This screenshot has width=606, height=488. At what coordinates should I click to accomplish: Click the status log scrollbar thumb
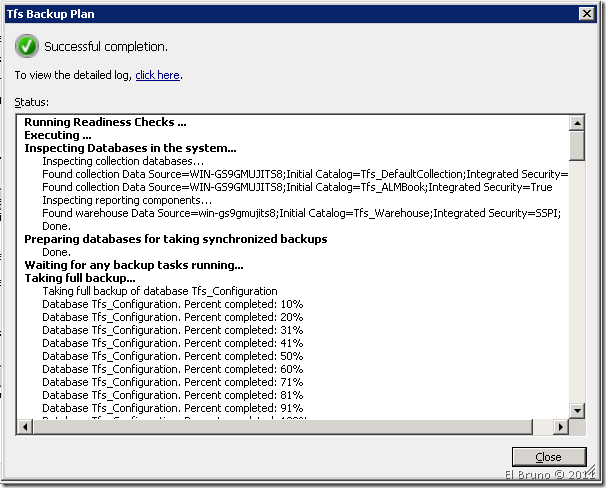point(577,146)
